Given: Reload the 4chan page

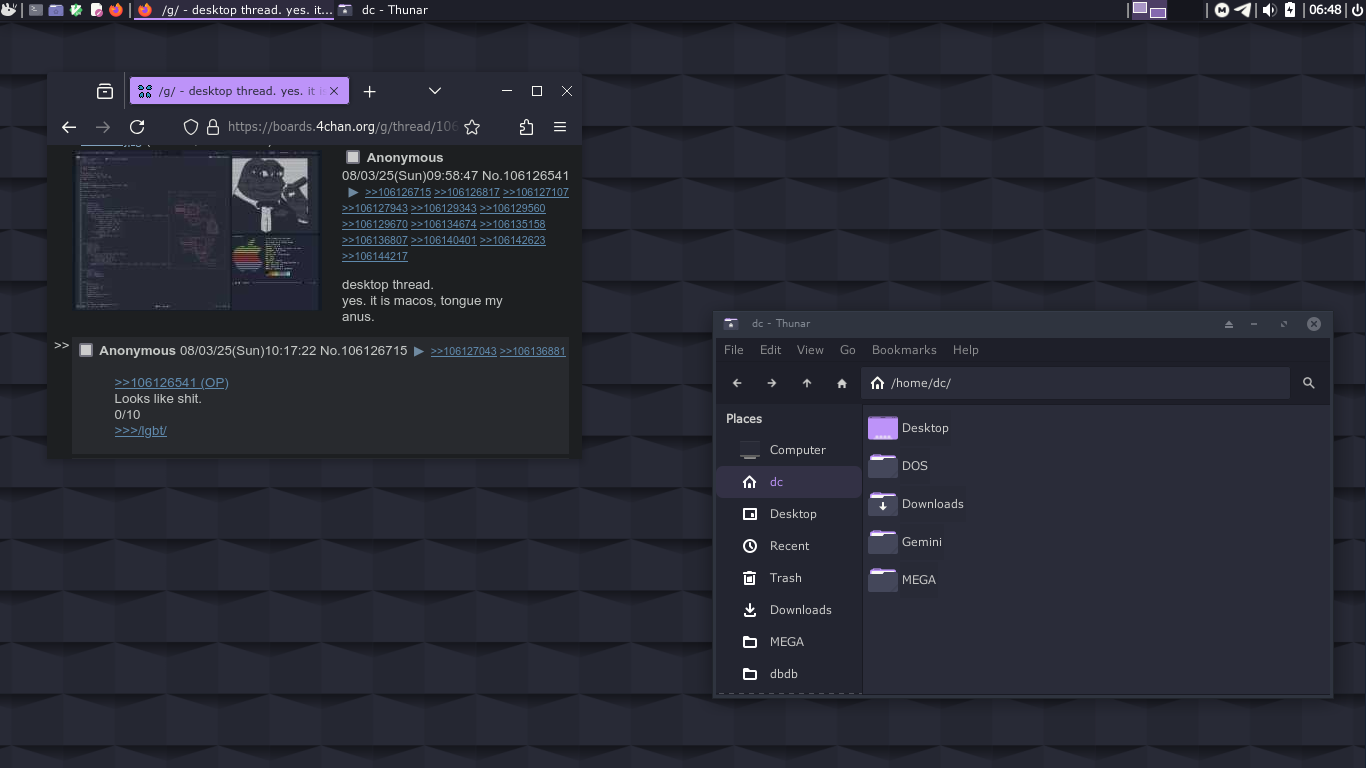Looking at the screenshot, I should (x=137, y=127).
